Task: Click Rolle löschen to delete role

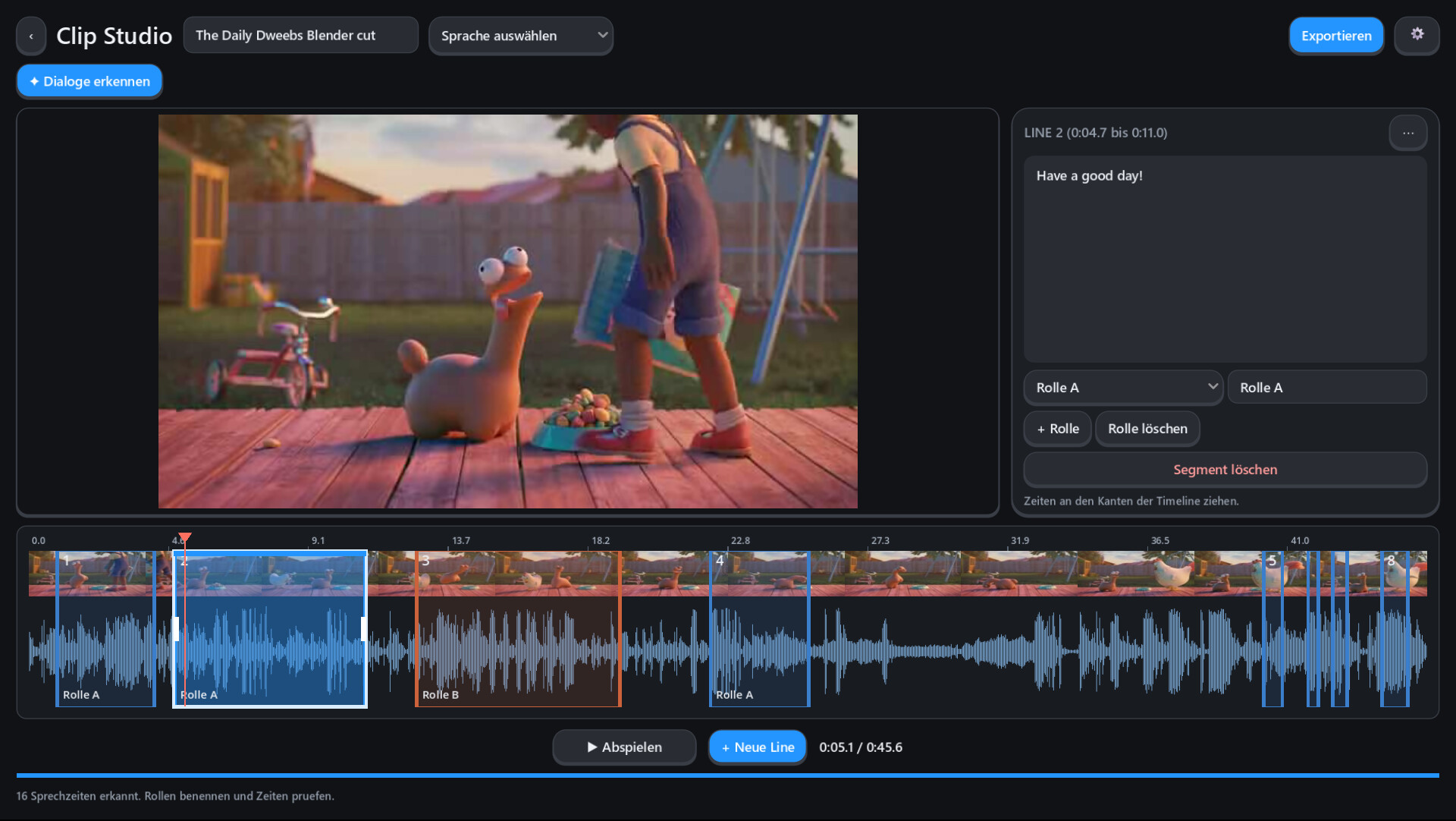Action: coord(1147,429)
